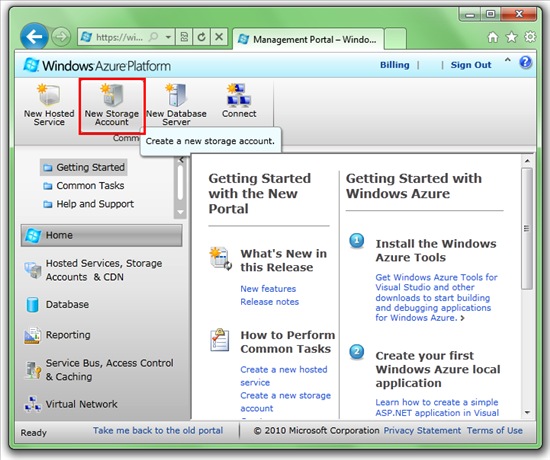The width and height of the screenshot is (550, 460).
Task: Expand the address bar dropdown arrow
Action: (x=168, y=37)
